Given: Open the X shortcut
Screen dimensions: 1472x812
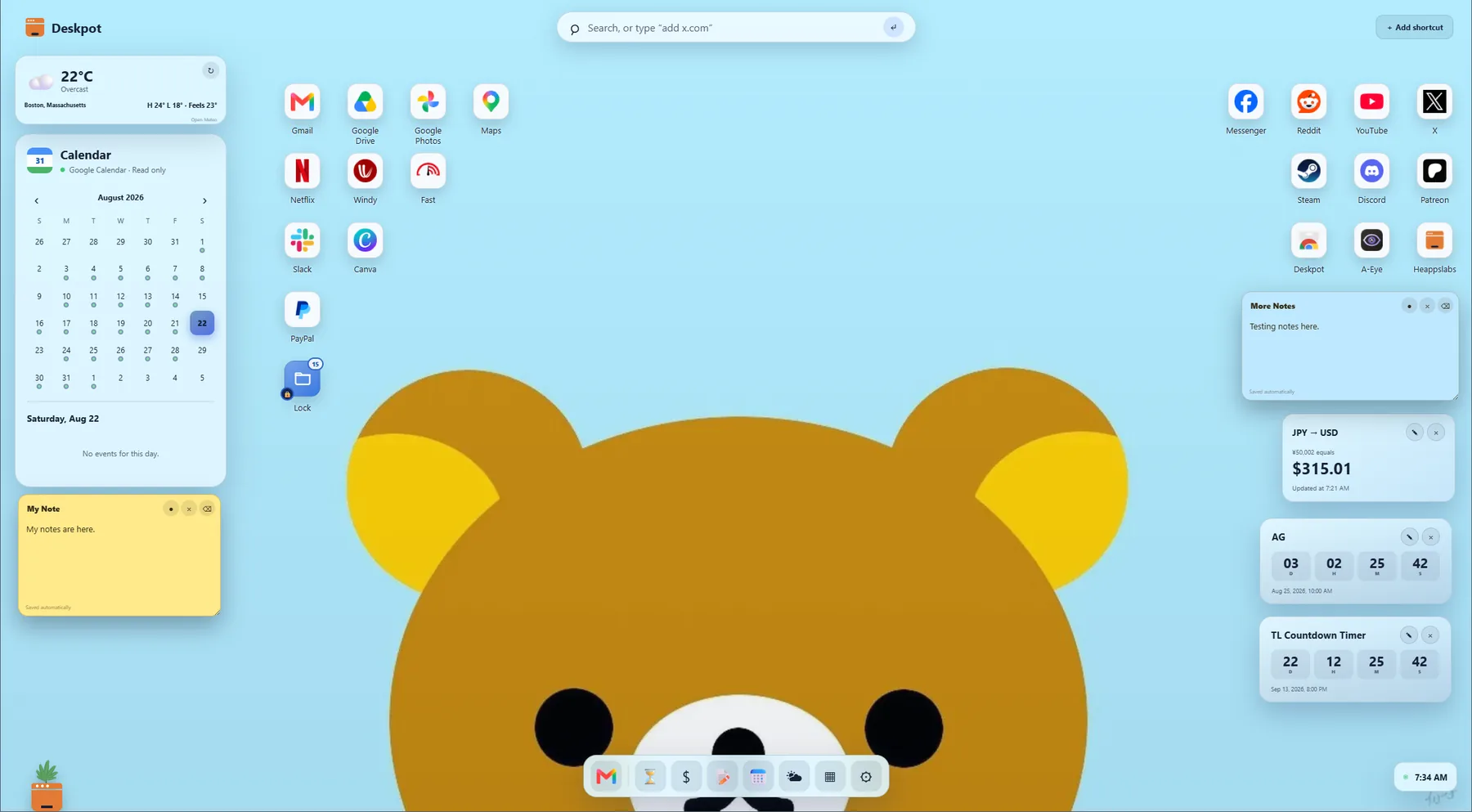Looking at the screenshot, I should (1434, 102).
